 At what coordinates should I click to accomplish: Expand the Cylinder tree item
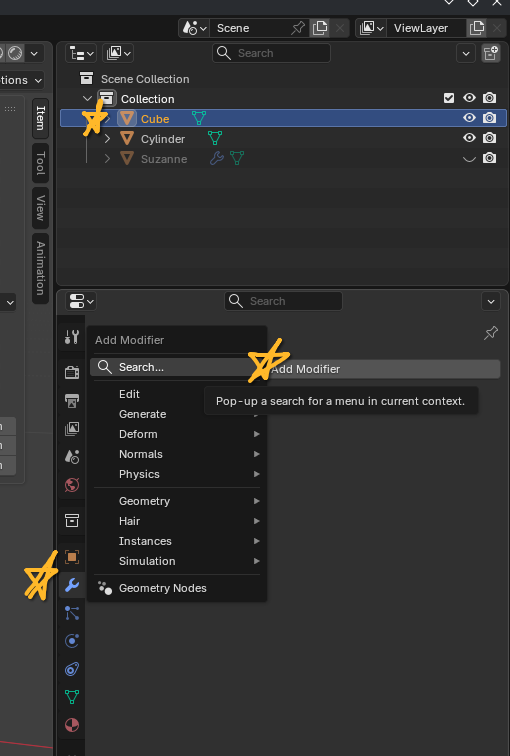coord(107,138)
